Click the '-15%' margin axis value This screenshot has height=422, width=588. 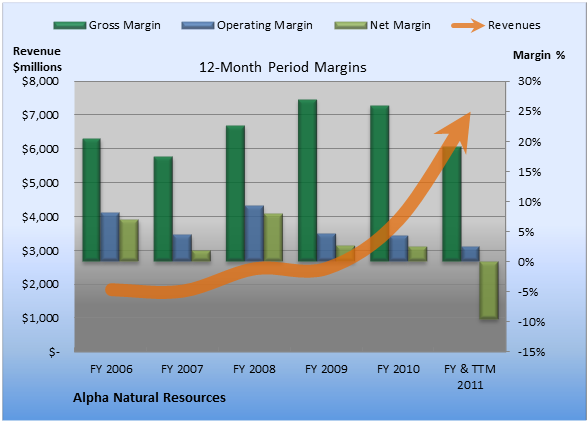pos(531,352)
